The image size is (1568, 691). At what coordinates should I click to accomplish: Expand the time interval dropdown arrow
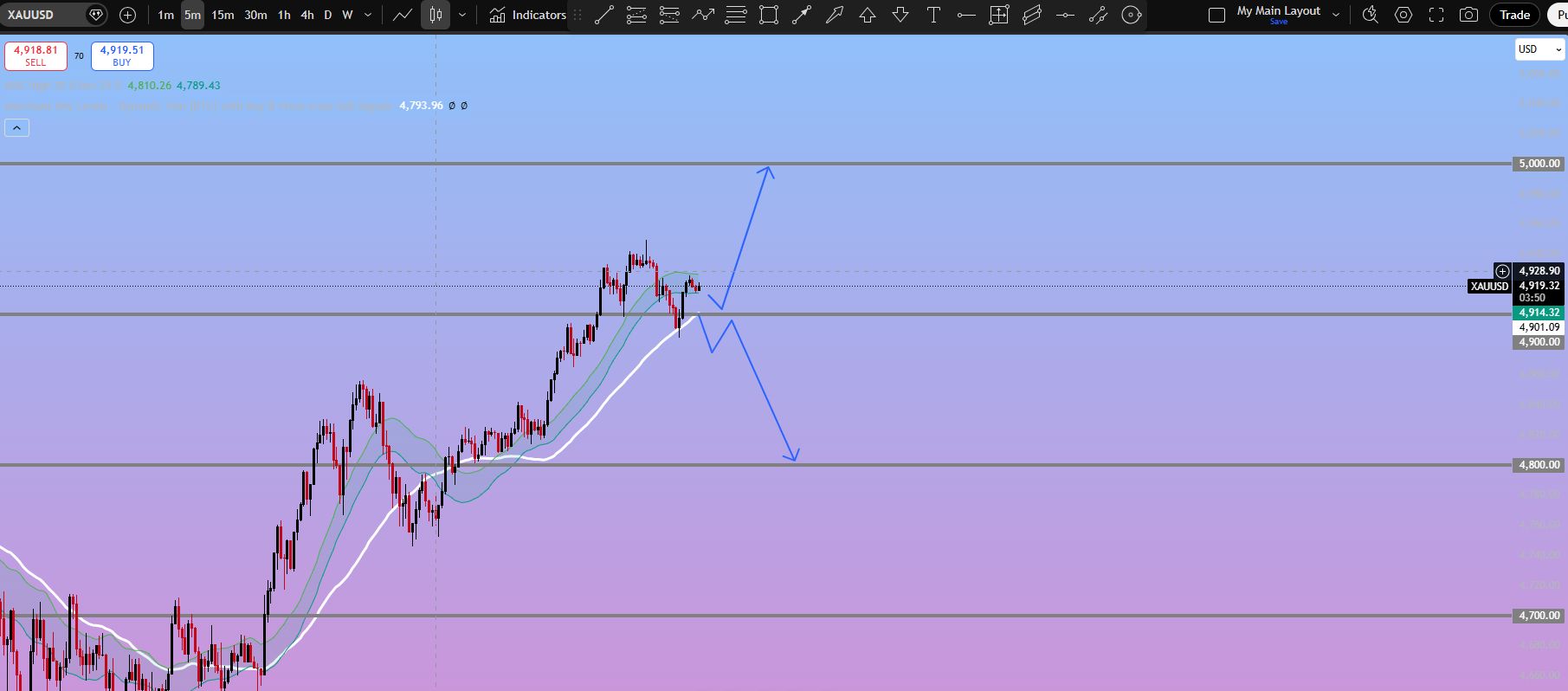pos(369,15)
